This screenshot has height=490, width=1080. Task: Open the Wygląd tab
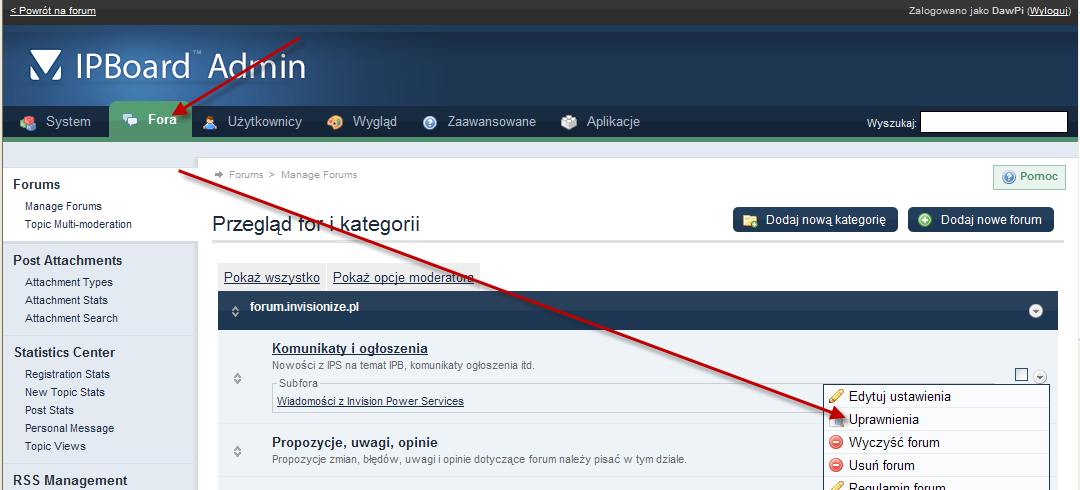(x=362, y=122)
